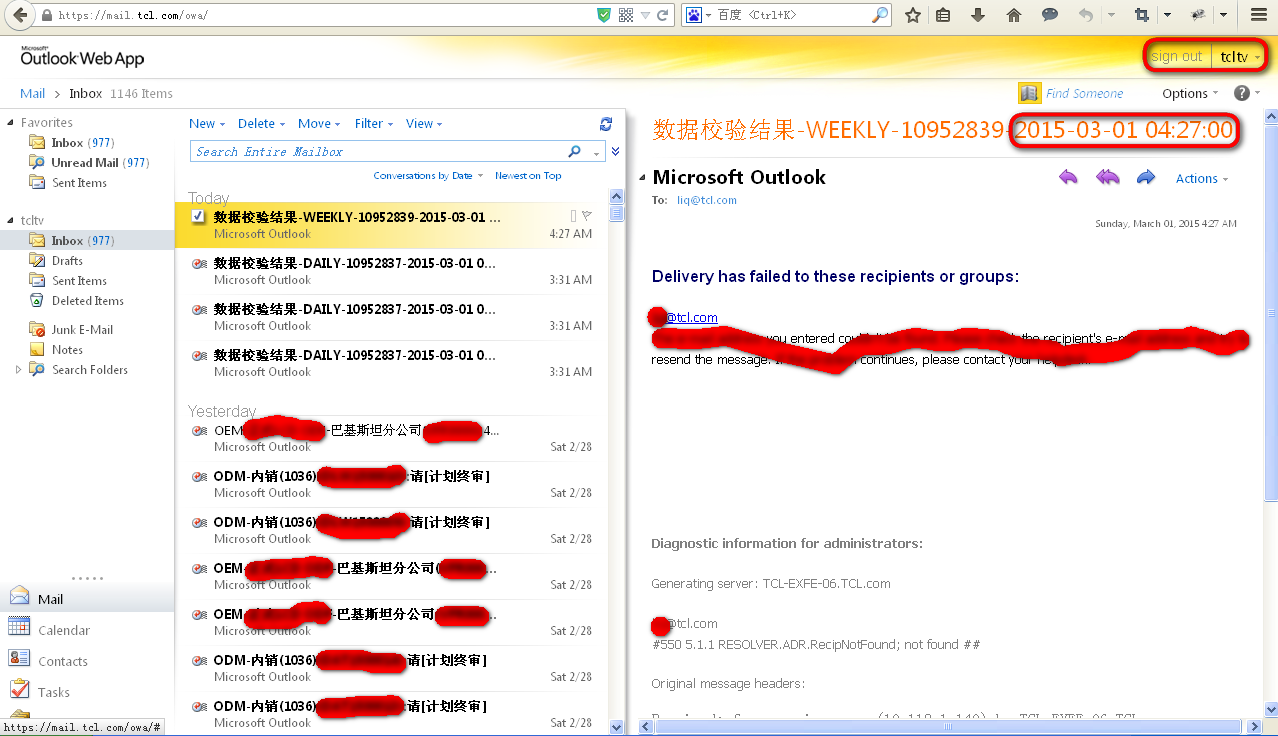Image resolution: width=1278 pixels, height=736 pixels.
Task: Refresh the mail list with the blue arrows icon
Action: [x=605, y=124]
